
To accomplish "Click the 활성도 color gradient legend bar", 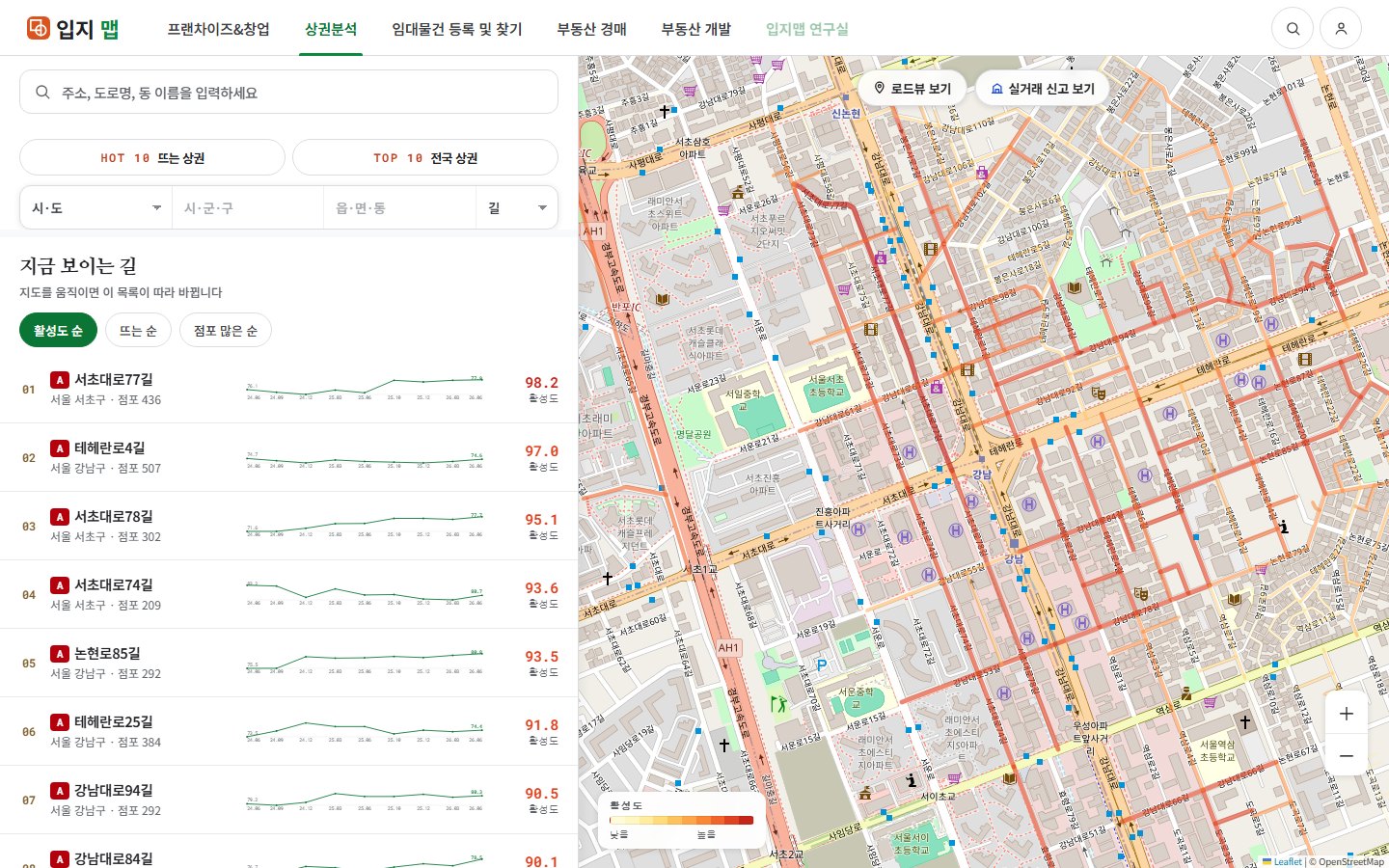I will pyautogui.click(x=681, y=820).
